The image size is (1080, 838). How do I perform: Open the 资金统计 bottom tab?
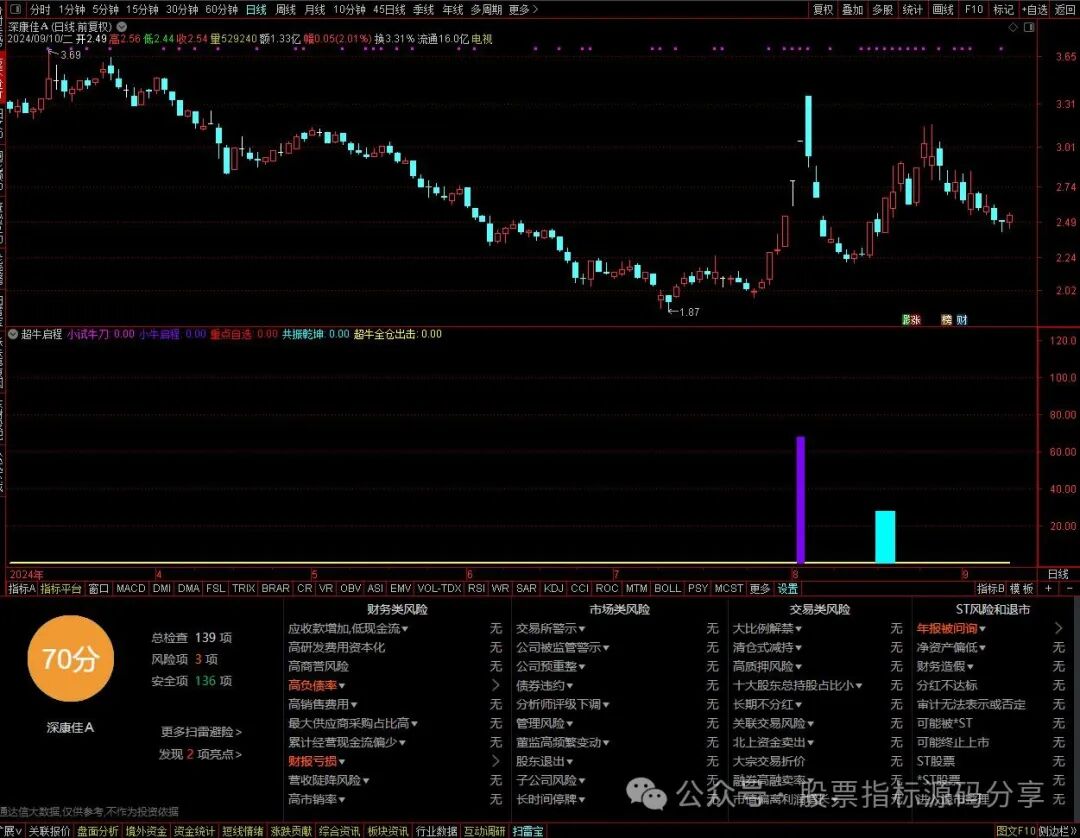(194, 831)
